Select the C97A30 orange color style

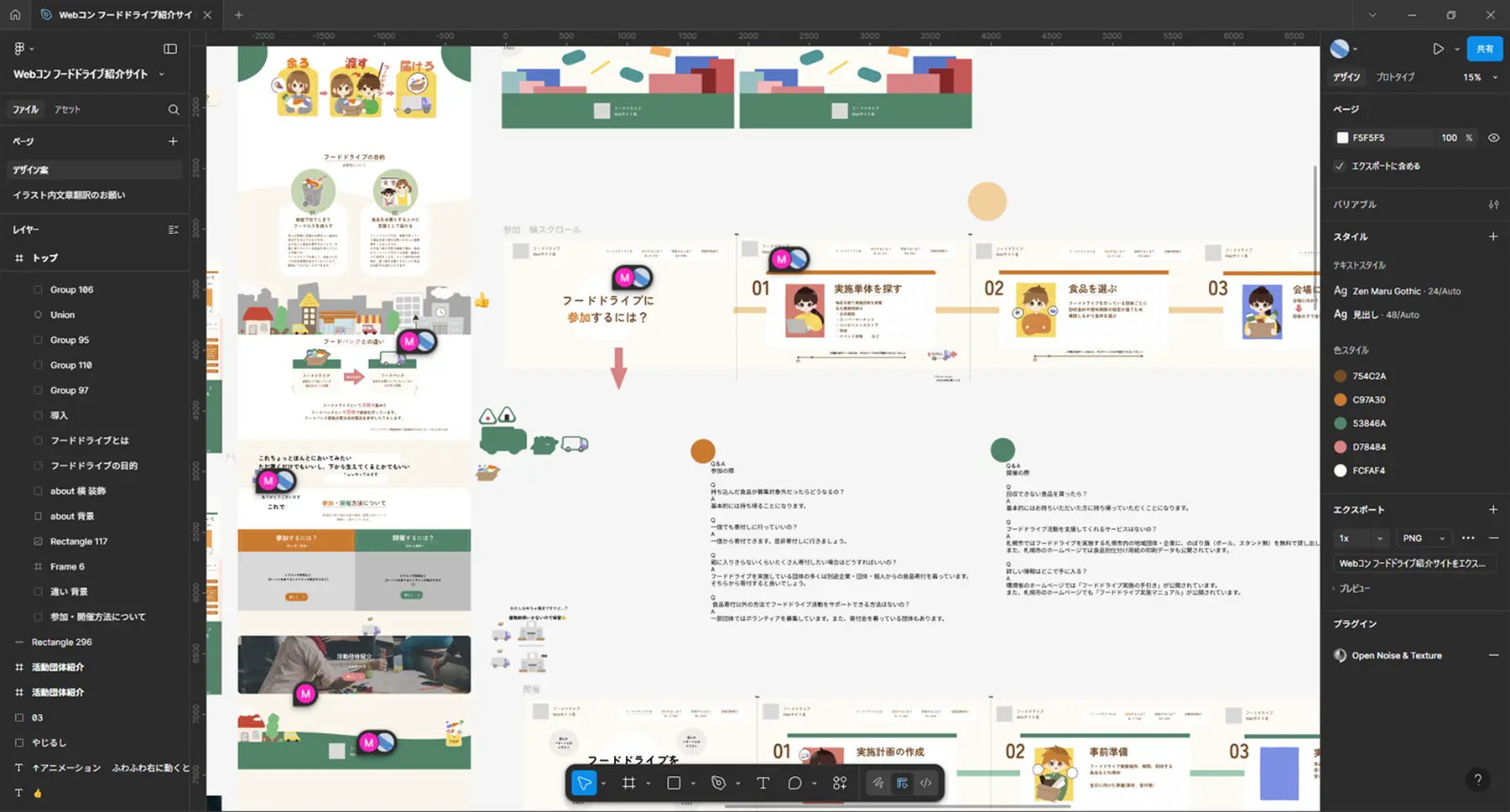1368,400
